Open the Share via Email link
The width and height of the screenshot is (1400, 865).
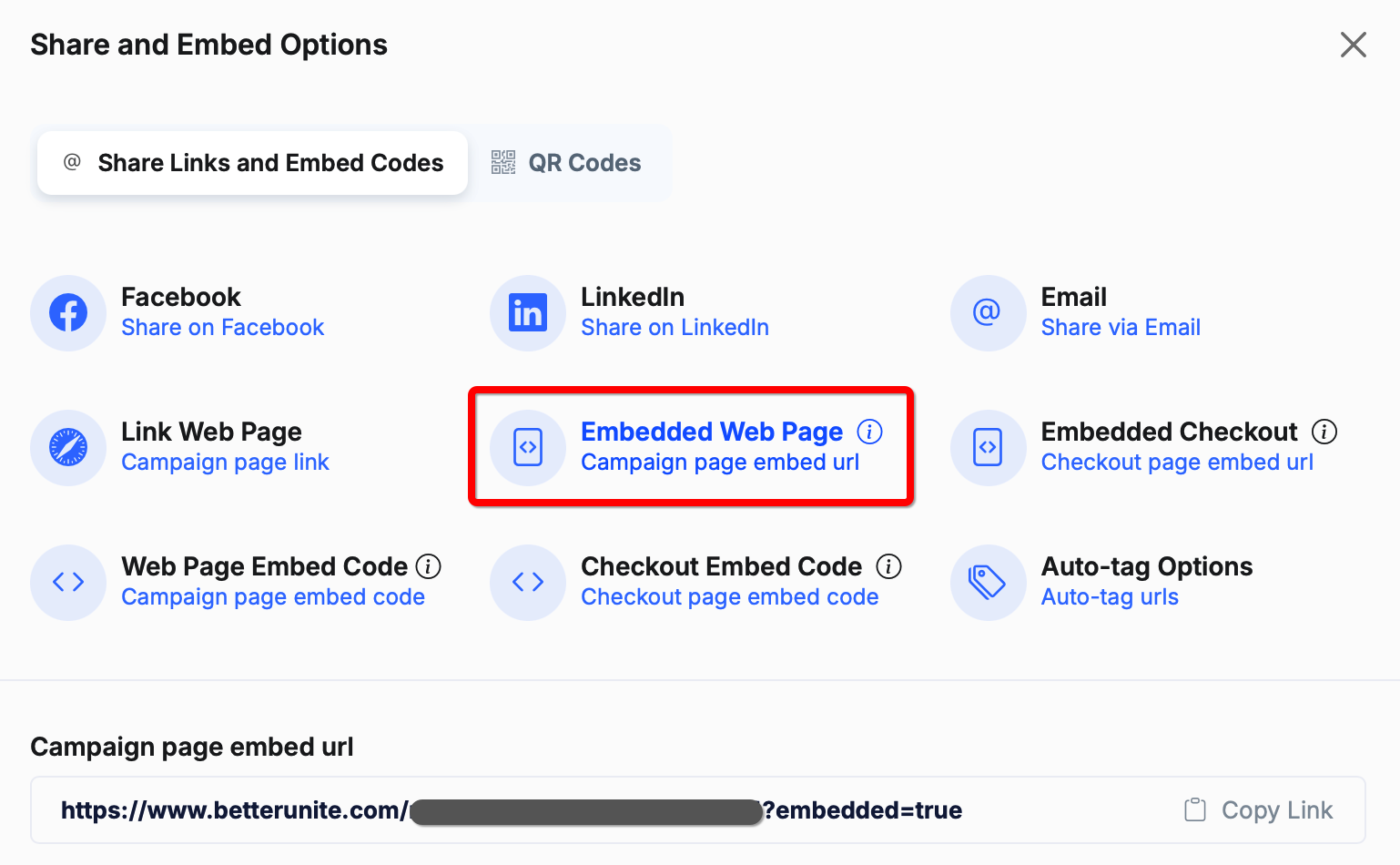(x=1121, y=328)
